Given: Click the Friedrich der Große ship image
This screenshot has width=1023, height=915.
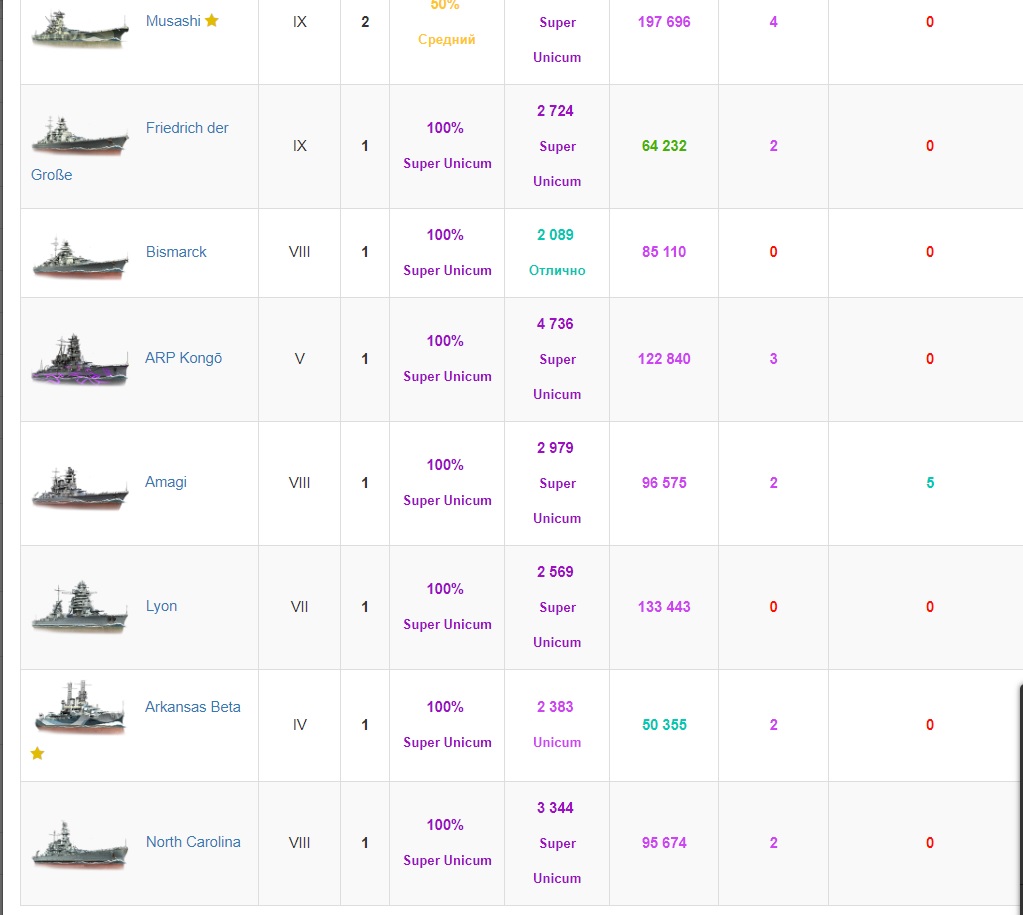Looking at the screenshot, I should [80, 134].
